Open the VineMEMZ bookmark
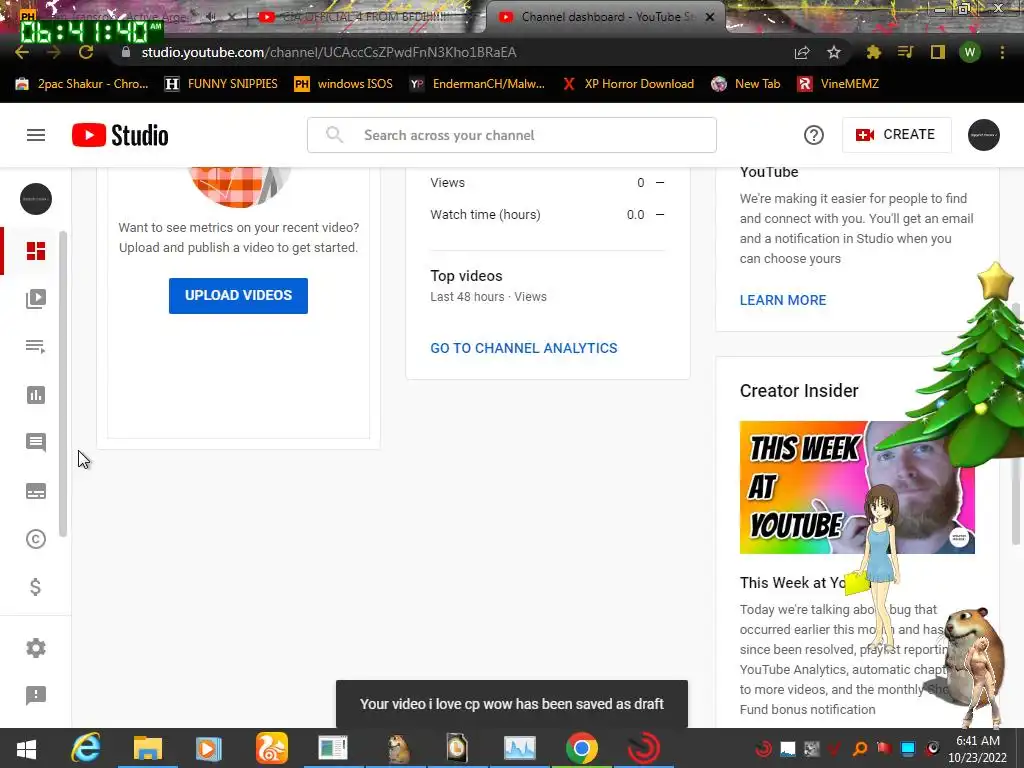The height and width of the screenshot is (768, 1024). click(x=839, y=84)
